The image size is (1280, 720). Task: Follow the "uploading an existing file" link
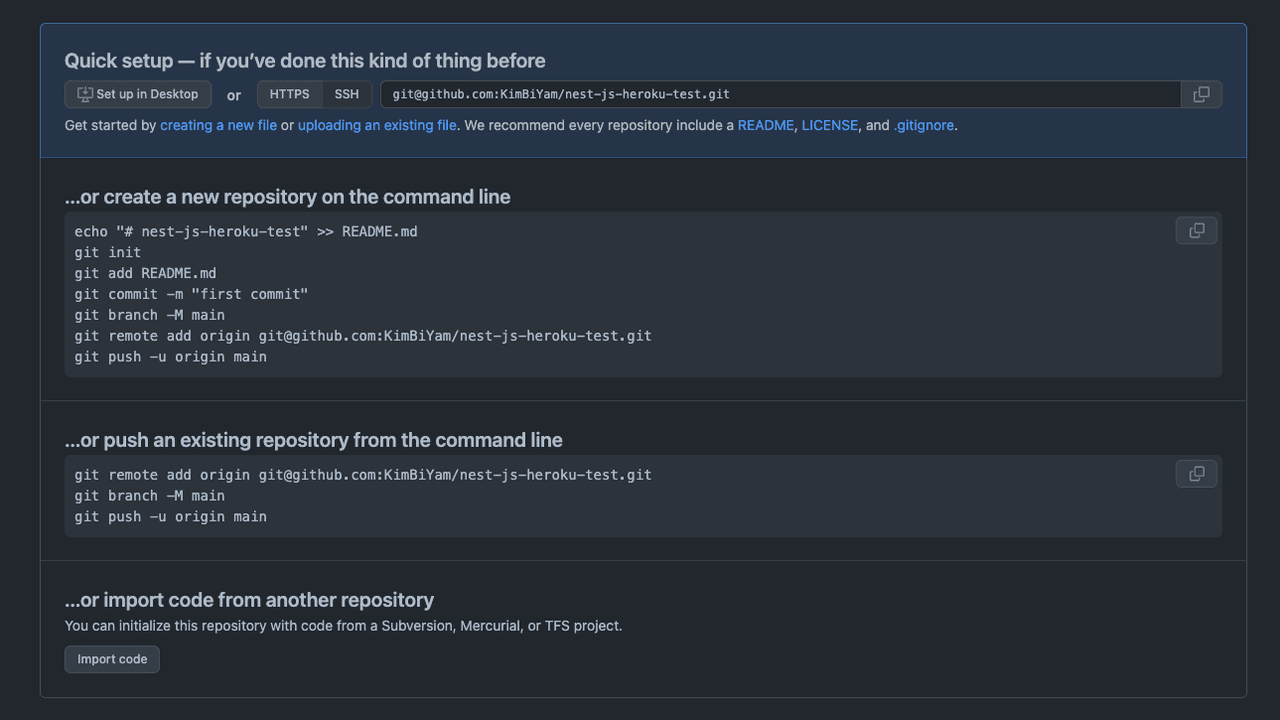[377, 125]
